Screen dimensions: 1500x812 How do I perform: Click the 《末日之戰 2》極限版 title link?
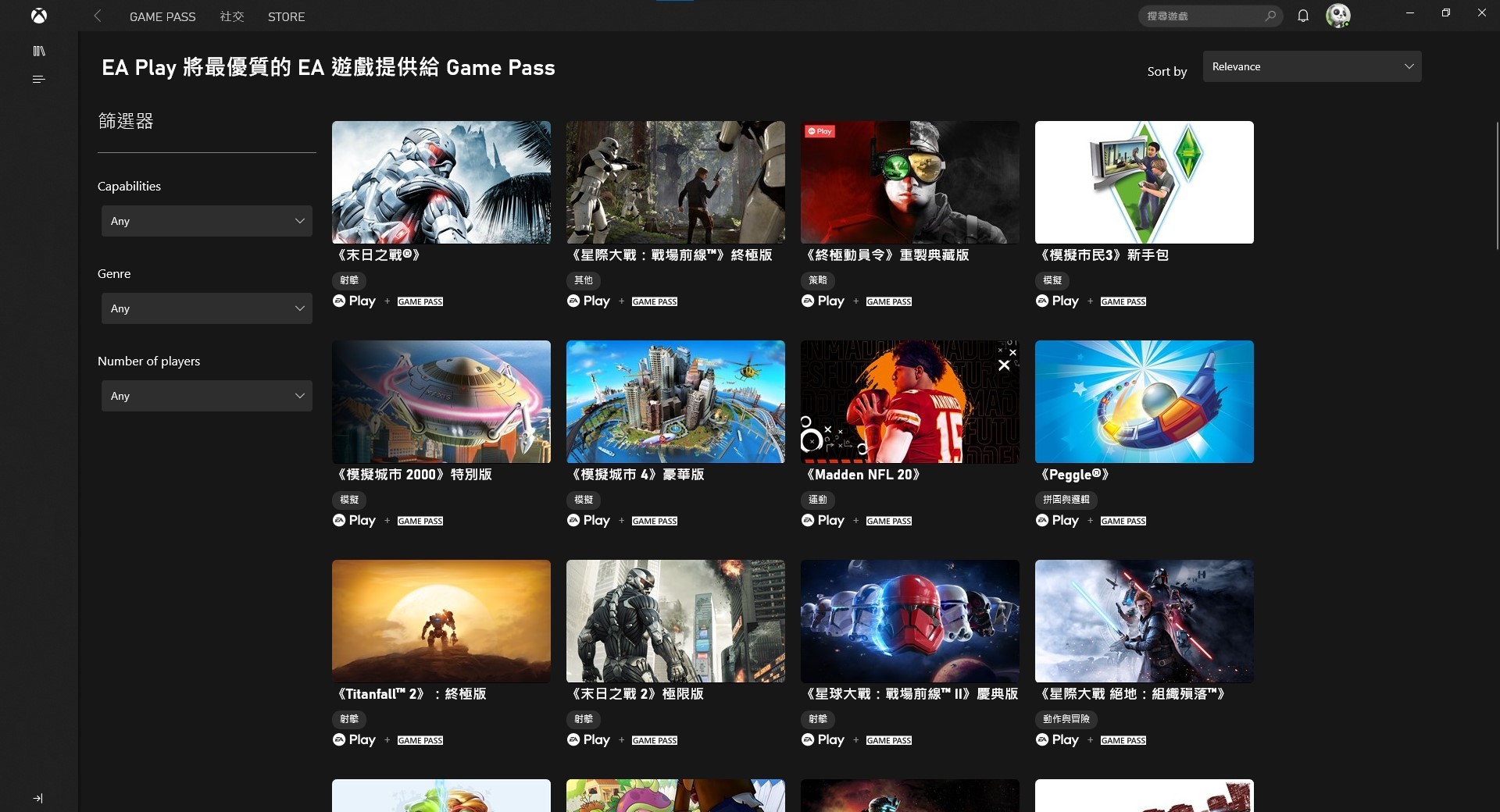coord(637,694)
